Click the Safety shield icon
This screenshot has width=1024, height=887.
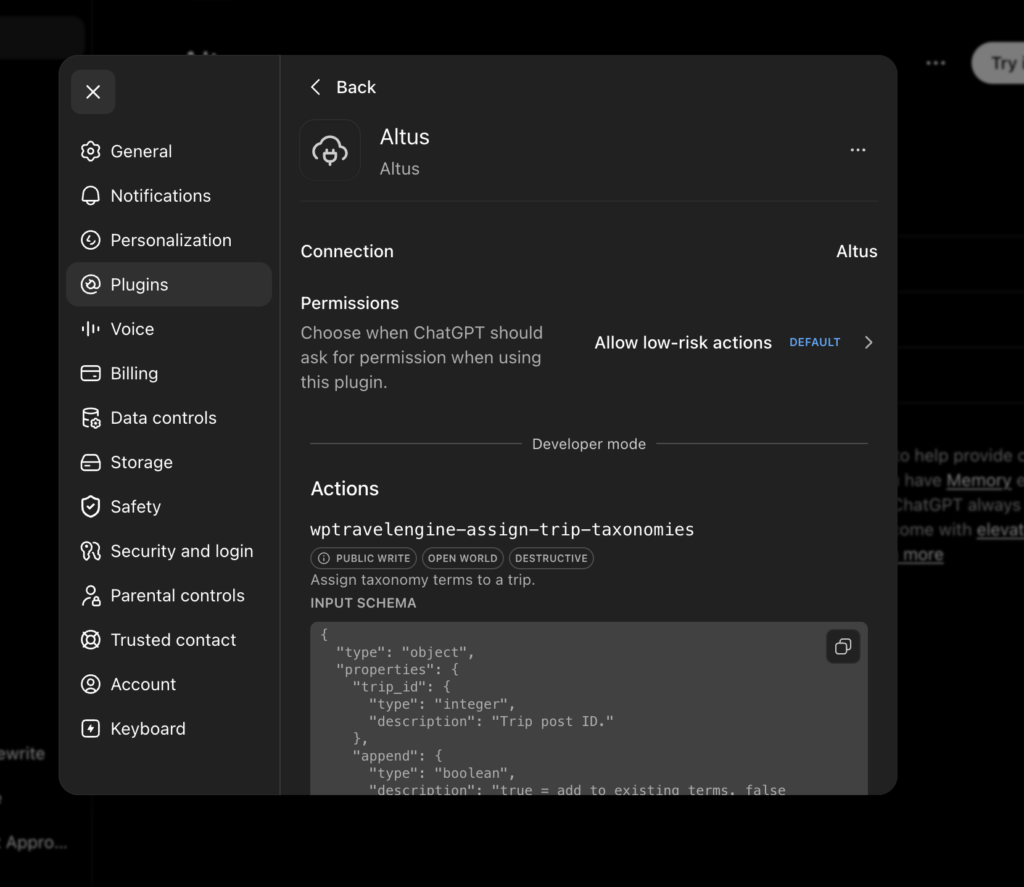90,506
